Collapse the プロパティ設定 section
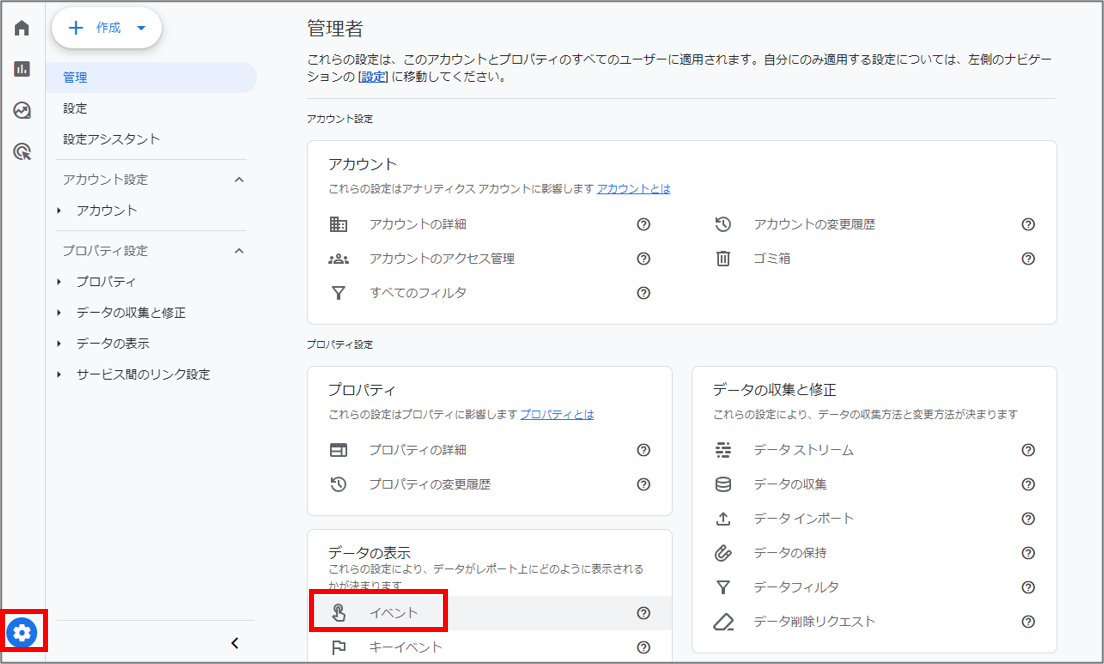 point(239,251)
